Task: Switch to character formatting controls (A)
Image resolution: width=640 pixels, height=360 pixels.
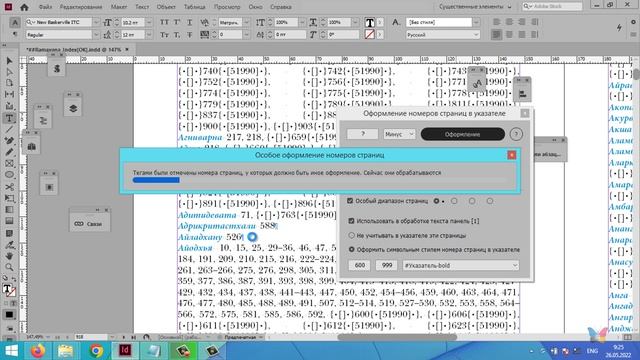Action: coord(15,22)
